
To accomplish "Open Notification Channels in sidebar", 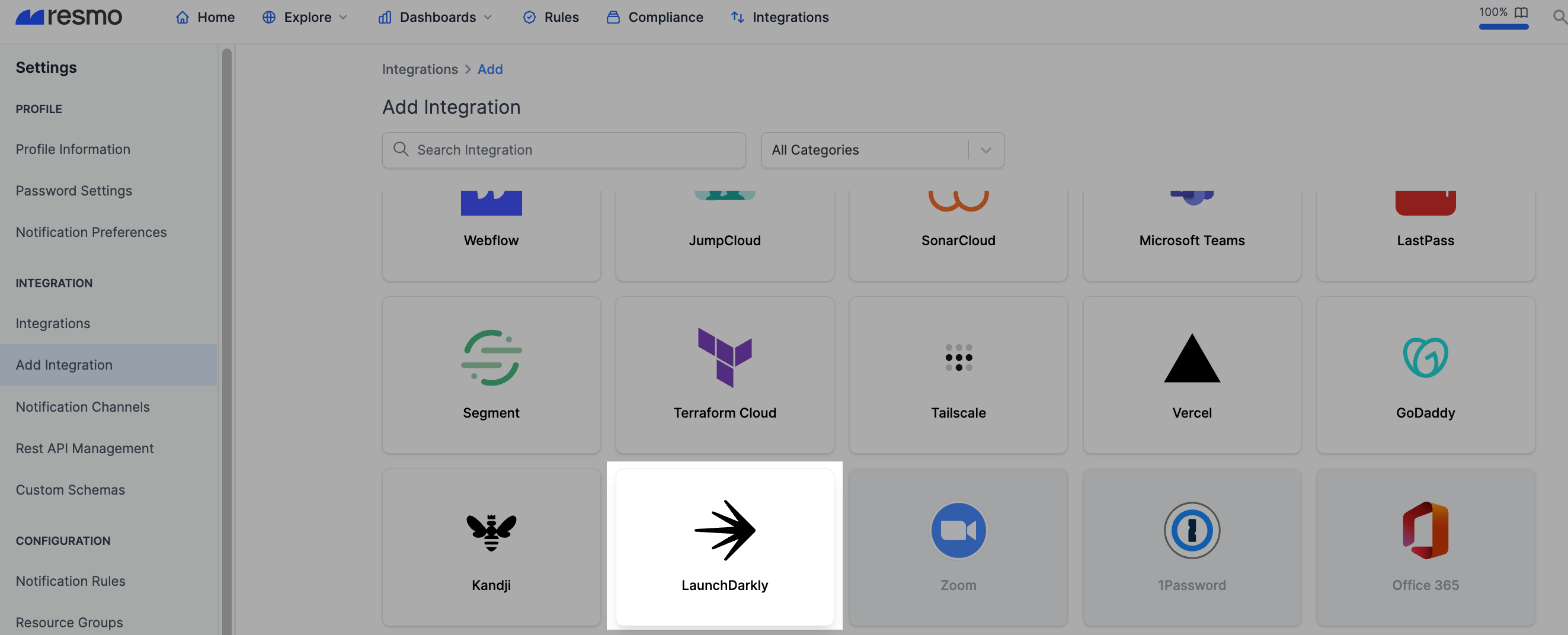I will pos(83,406).
